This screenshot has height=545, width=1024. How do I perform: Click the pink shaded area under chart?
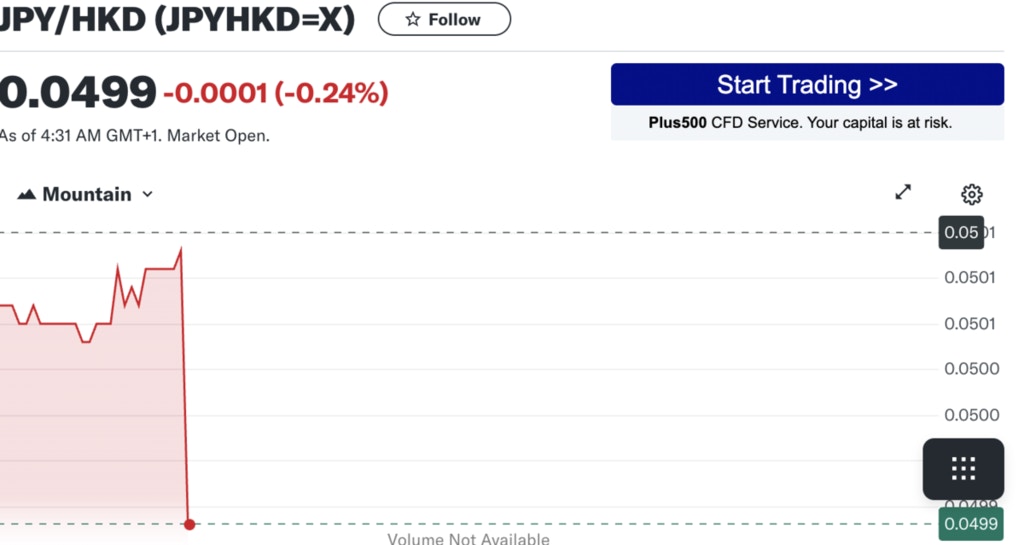(x=90, y=420)
